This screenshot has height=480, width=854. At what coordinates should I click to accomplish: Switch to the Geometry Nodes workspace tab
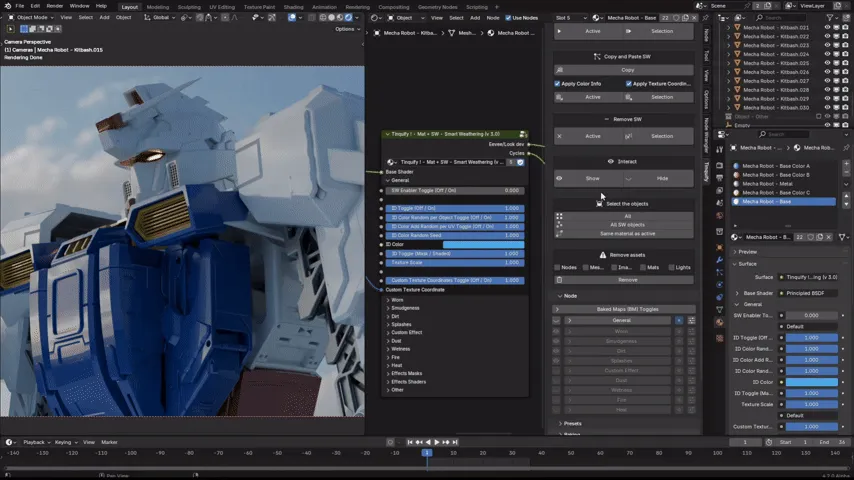[437, 7]
